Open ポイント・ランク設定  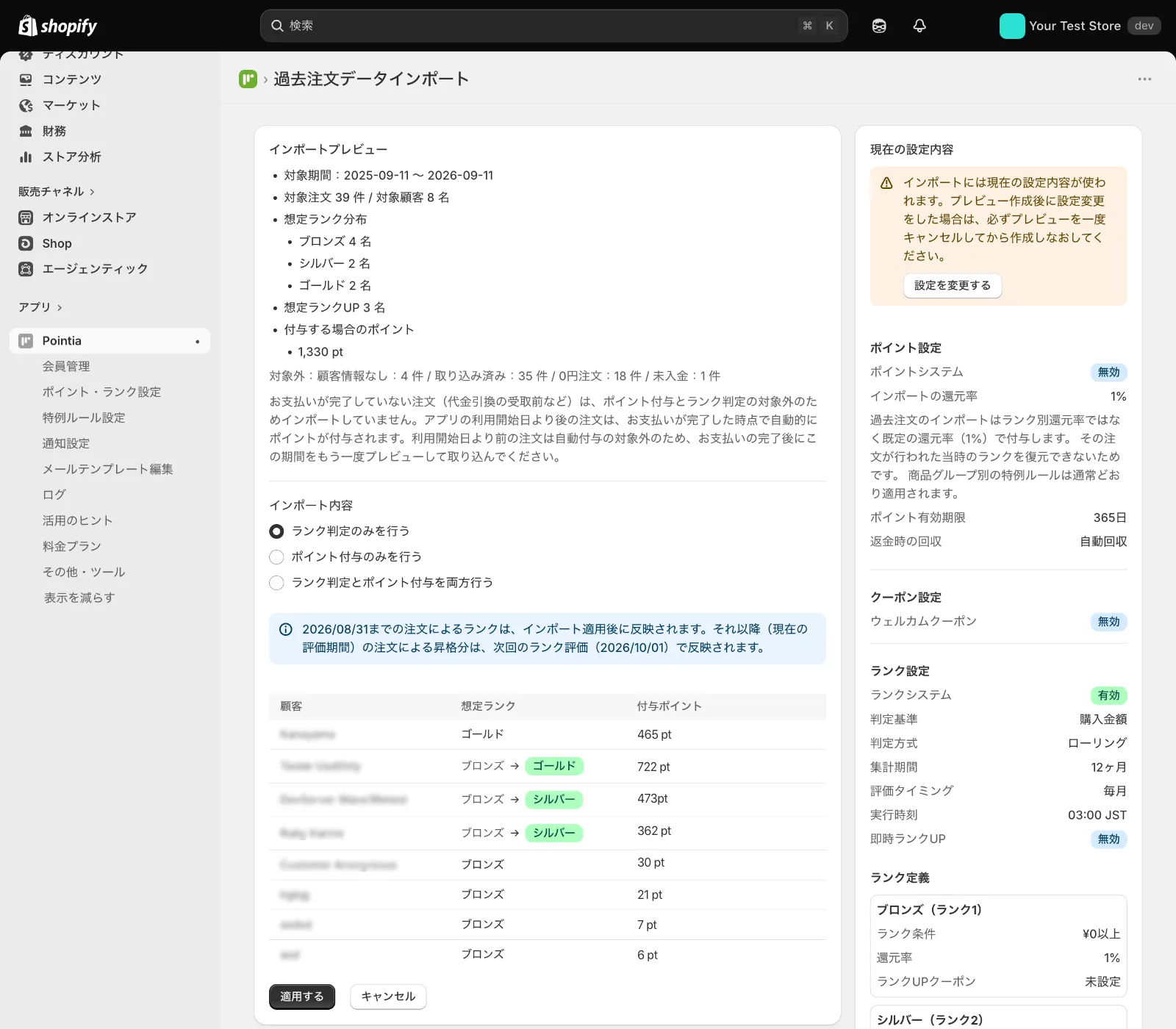pyautogui.click(x=101, y=392)
